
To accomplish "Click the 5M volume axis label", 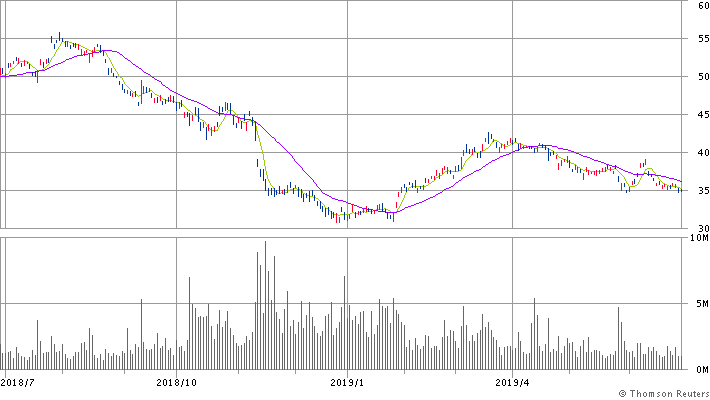I will [703, 304].
